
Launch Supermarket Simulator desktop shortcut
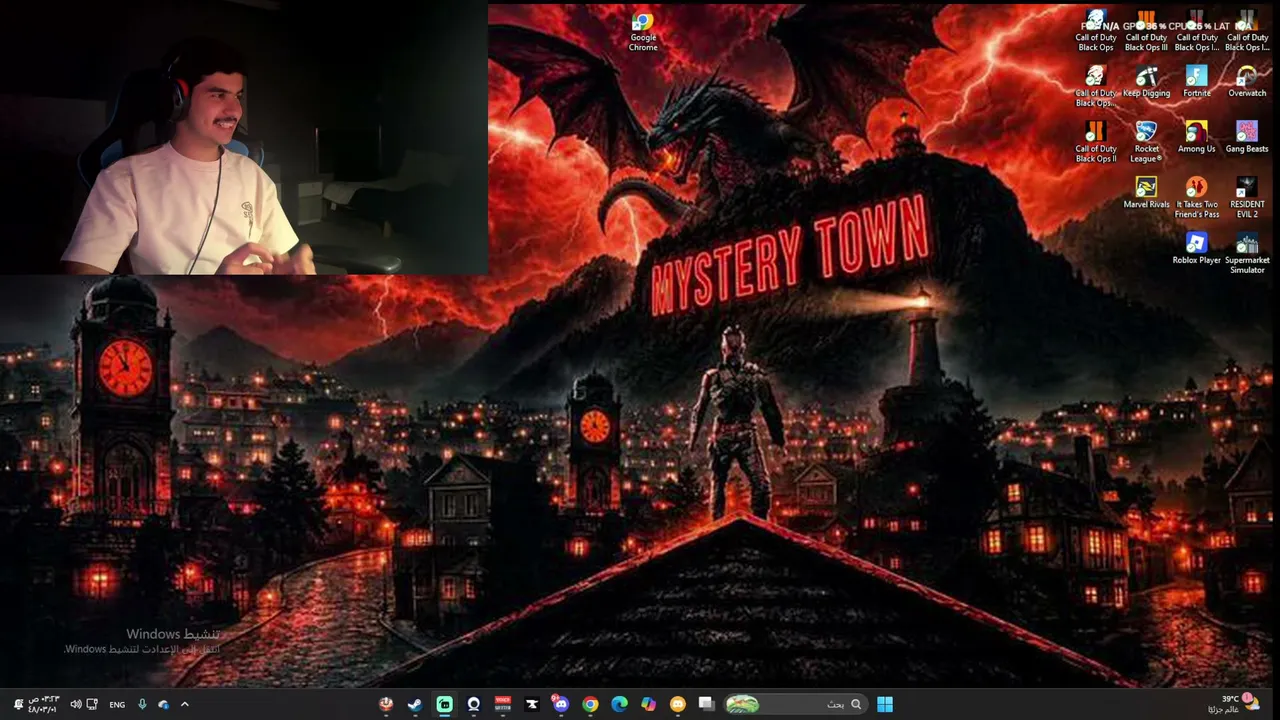[x=1247, y=254]
